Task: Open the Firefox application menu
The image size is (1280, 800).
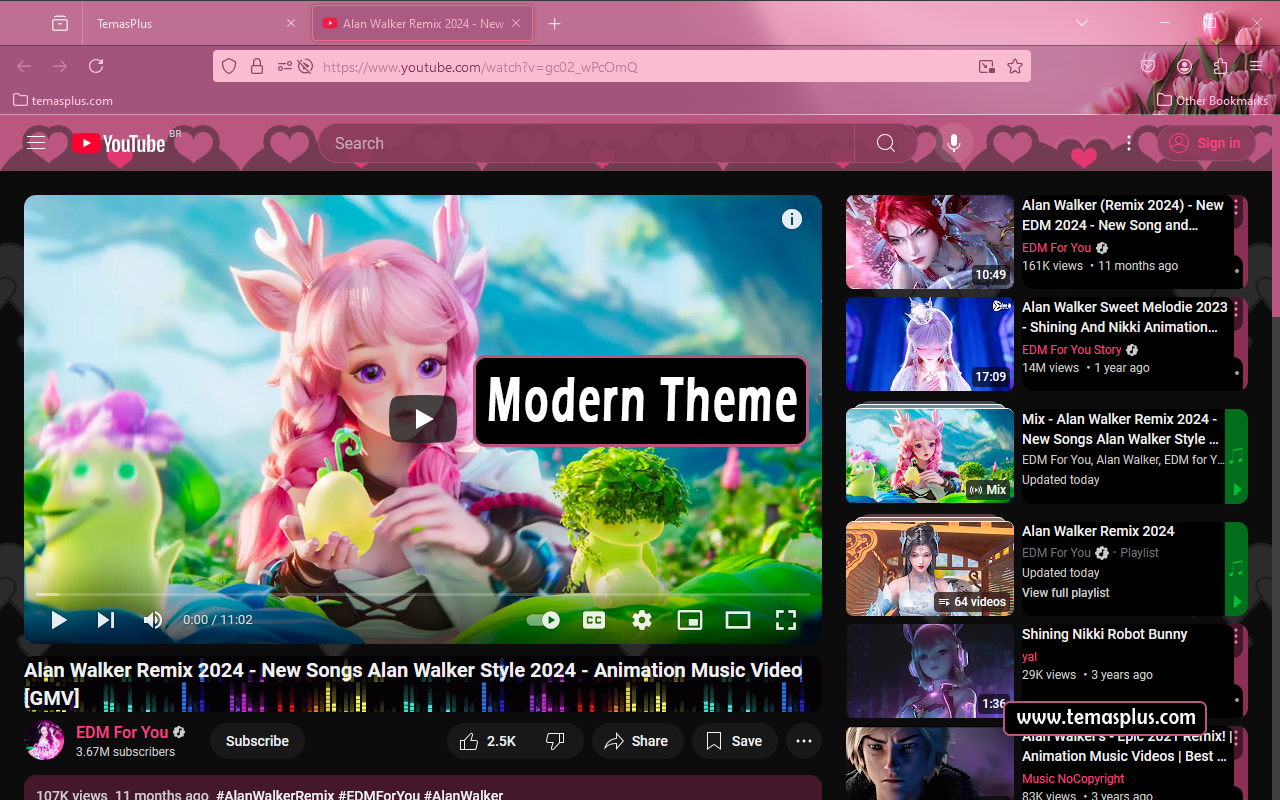Action: click(x=1256, y=66)
